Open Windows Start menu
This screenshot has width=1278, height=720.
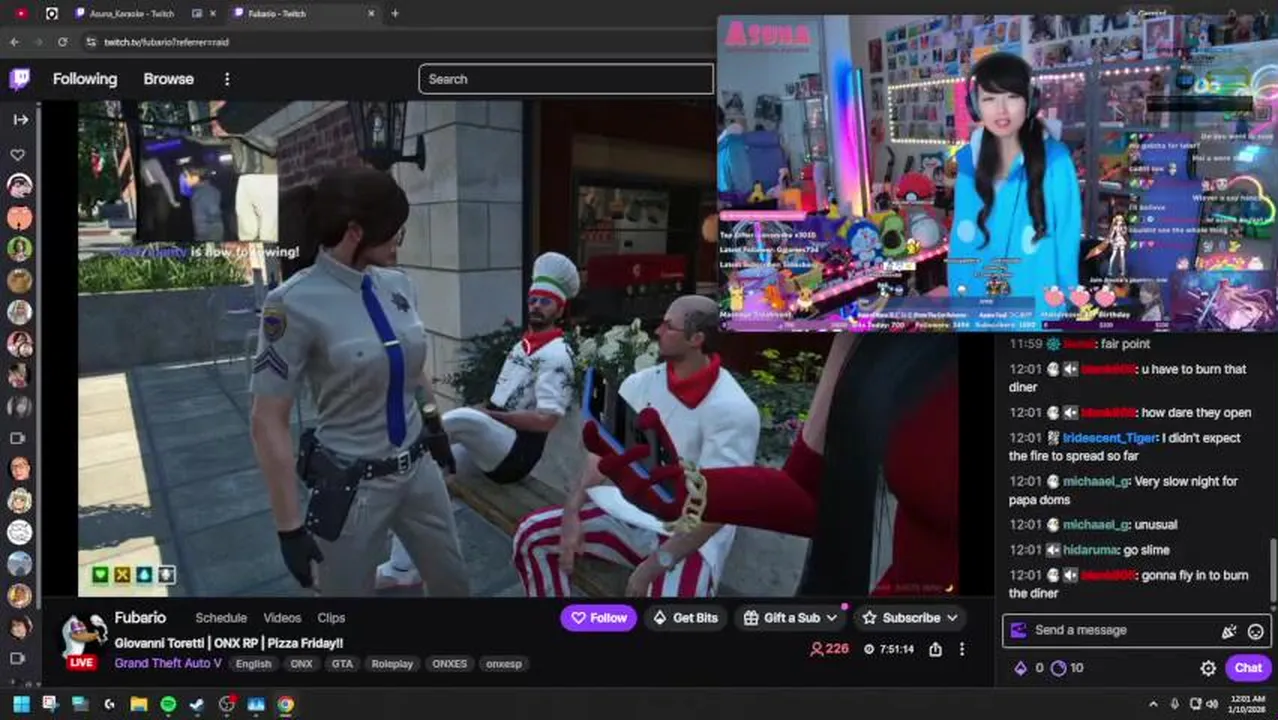(21, 704)
